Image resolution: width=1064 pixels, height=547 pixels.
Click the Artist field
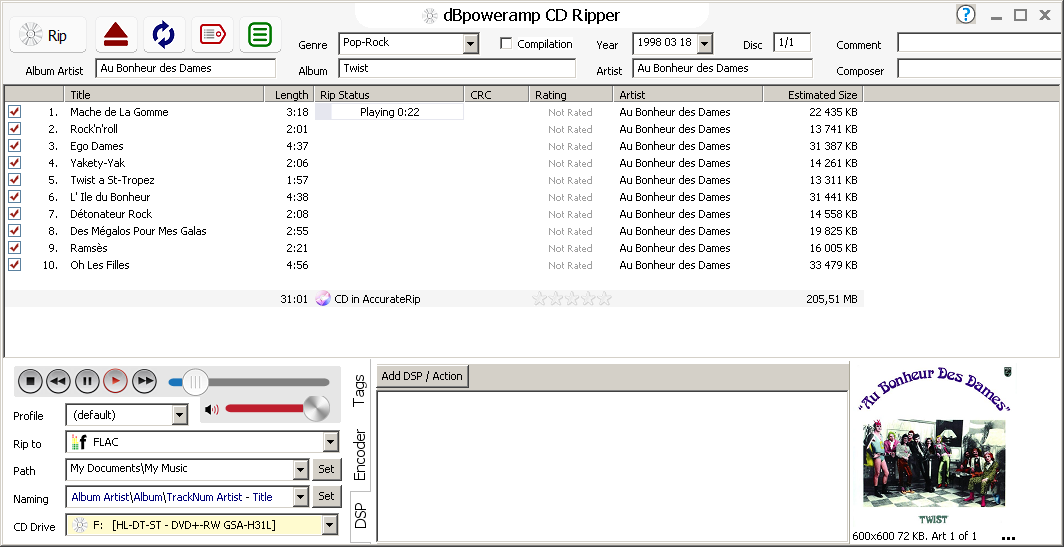[722, 68]
